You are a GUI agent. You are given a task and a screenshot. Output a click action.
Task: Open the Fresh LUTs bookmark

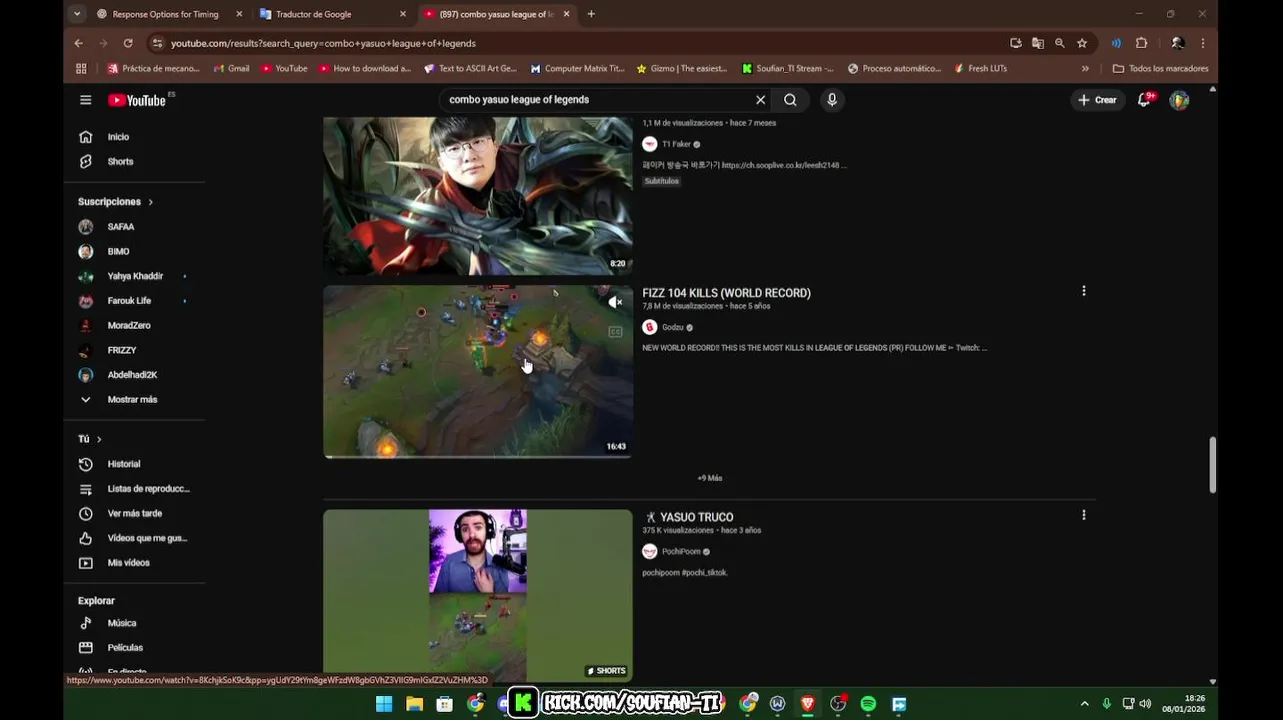[x=980, y=69]
